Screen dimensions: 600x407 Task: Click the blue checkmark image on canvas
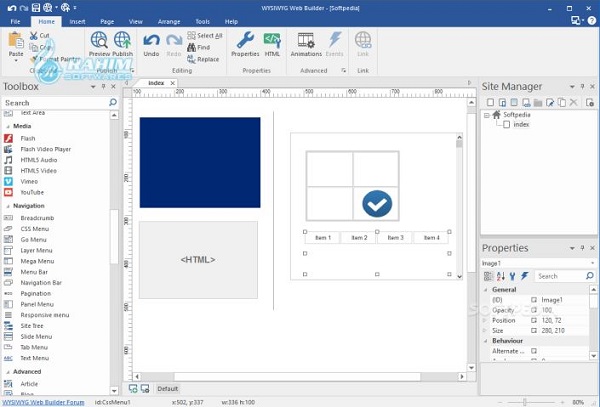[x=377, y=203]
